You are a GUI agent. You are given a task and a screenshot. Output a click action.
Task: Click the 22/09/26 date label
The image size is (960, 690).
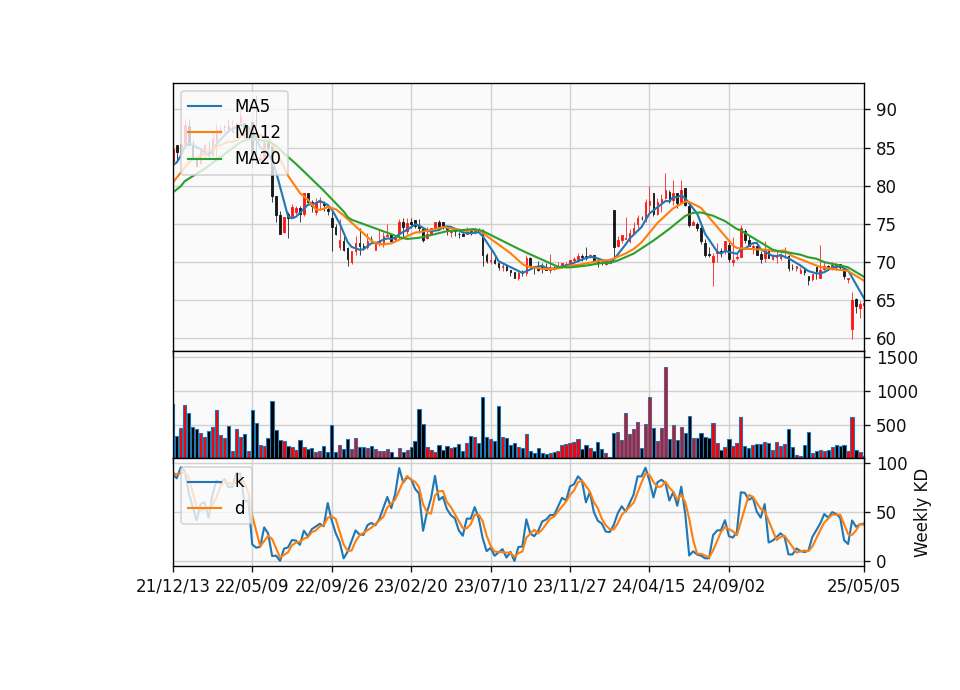coord(332,586)
